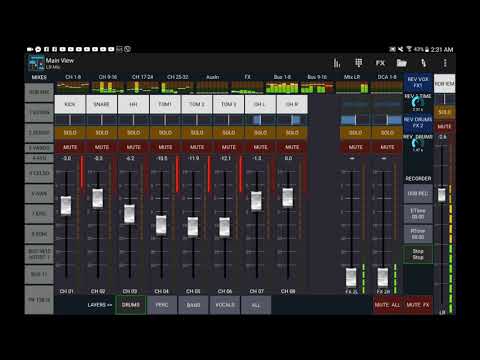The image size is (480, 360).
Task: Open the three-dot overflow menu
Action: coord(445,63)
